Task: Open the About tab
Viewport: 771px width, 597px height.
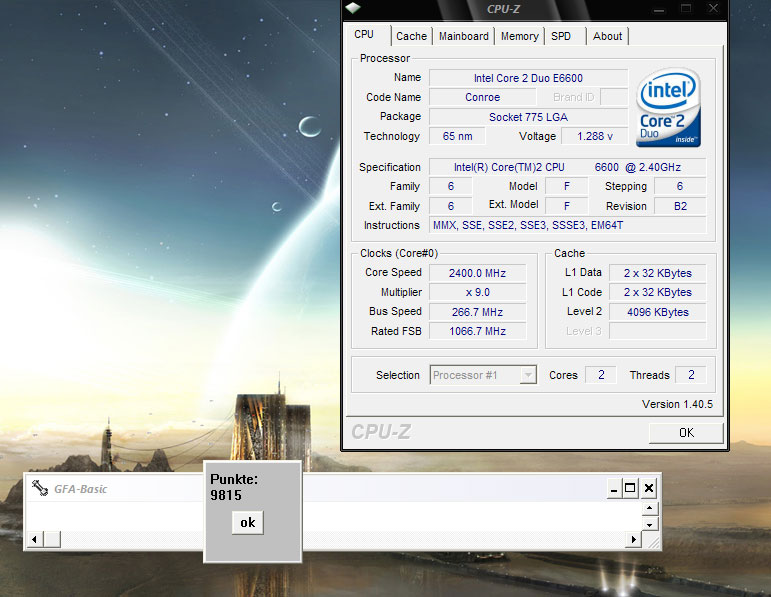Action: [x=607, y=36]
